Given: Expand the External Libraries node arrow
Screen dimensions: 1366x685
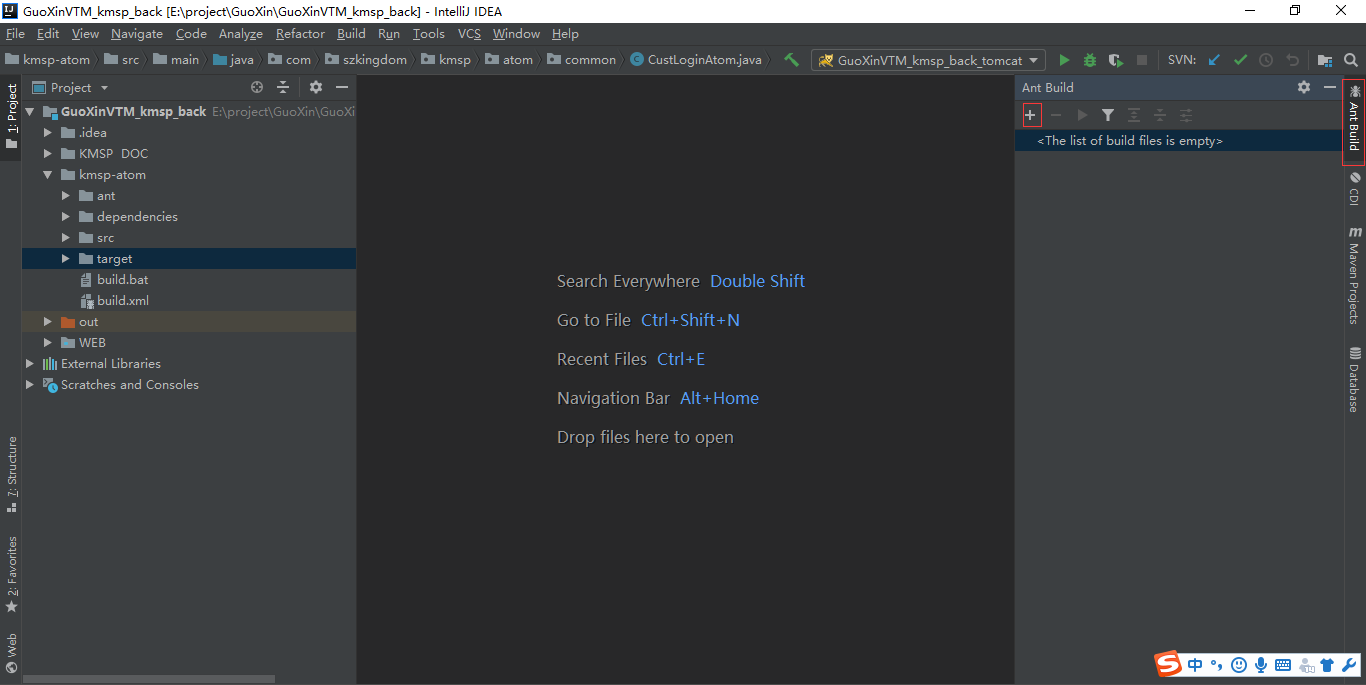Looking at the screenshot, I should [30, 363].
